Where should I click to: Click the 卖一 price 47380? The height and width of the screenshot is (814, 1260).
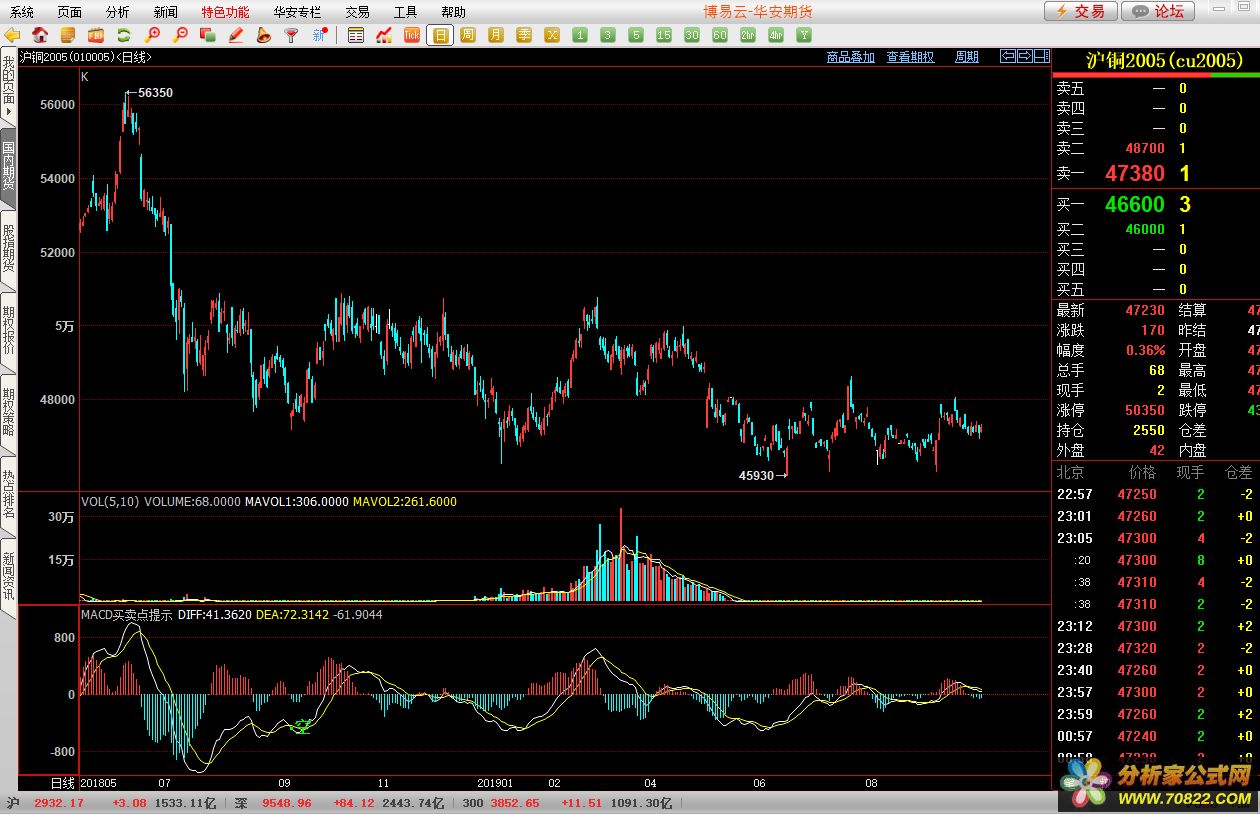point(1135,174)
